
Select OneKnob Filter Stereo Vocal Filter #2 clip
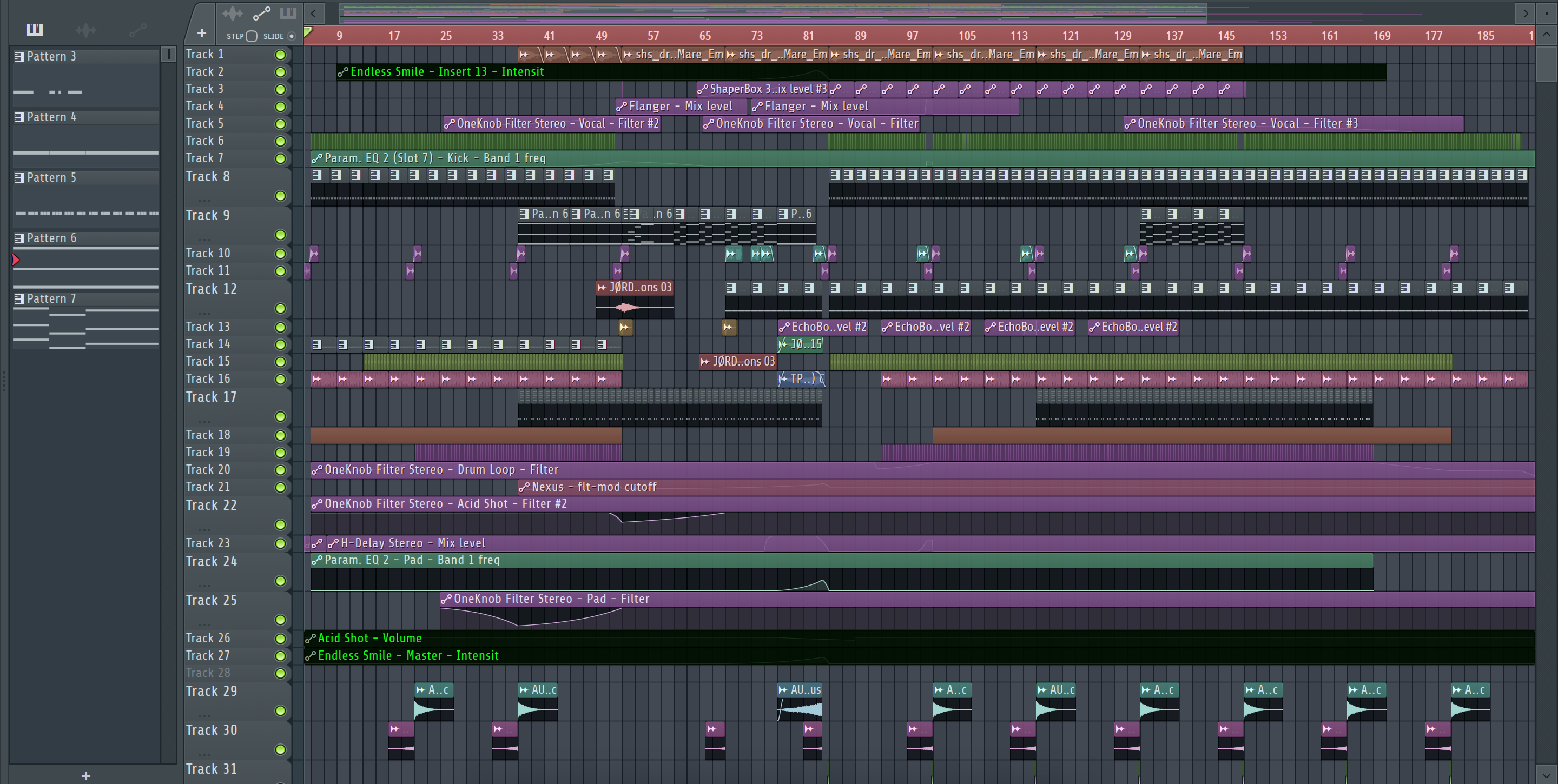[551, 124]
